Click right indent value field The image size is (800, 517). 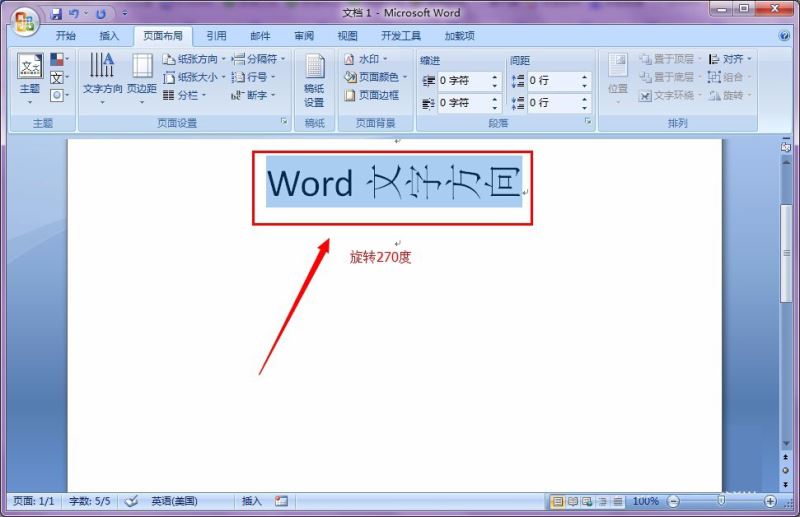(x=463, y=103)
